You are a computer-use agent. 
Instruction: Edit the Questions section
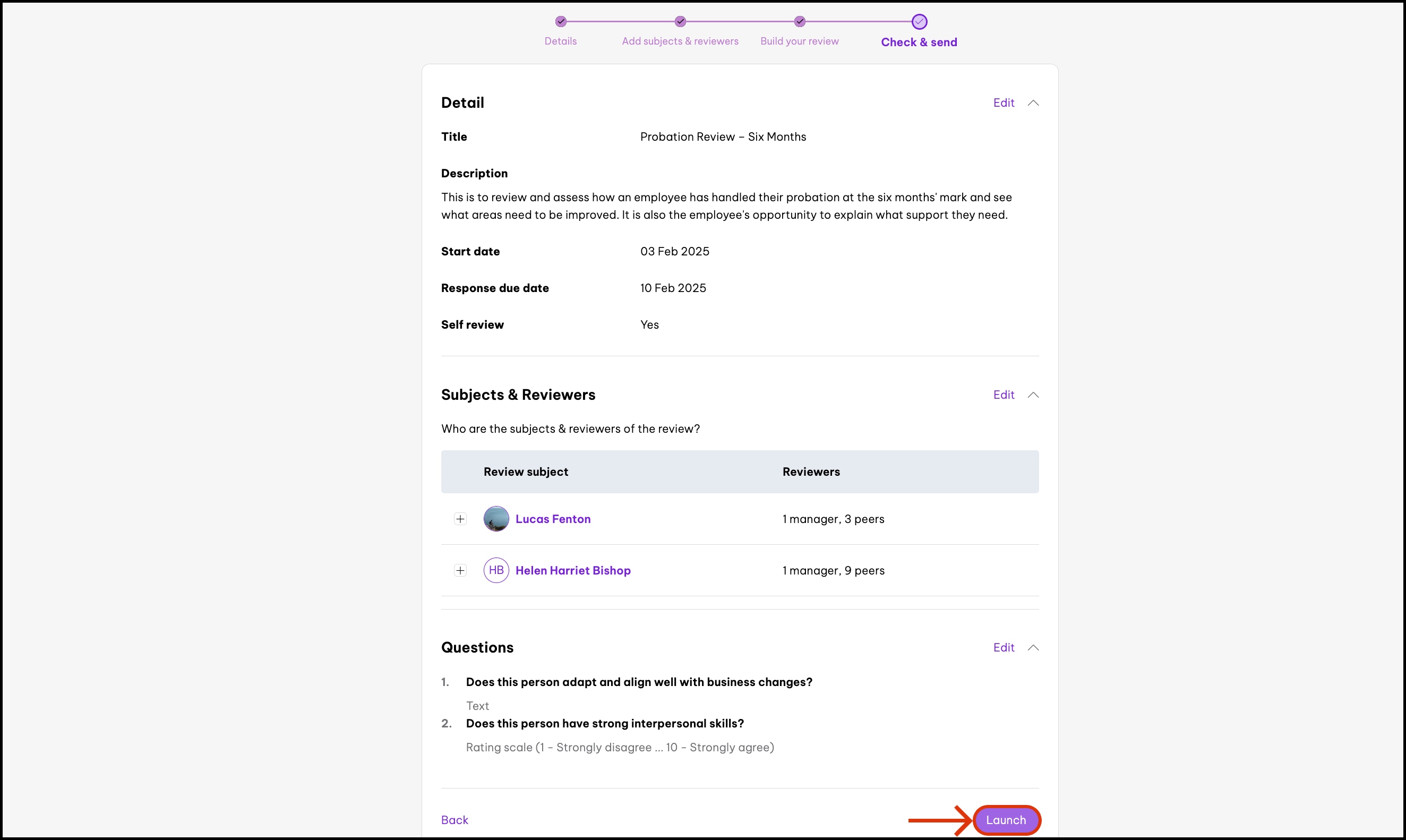click(1003, 647)
